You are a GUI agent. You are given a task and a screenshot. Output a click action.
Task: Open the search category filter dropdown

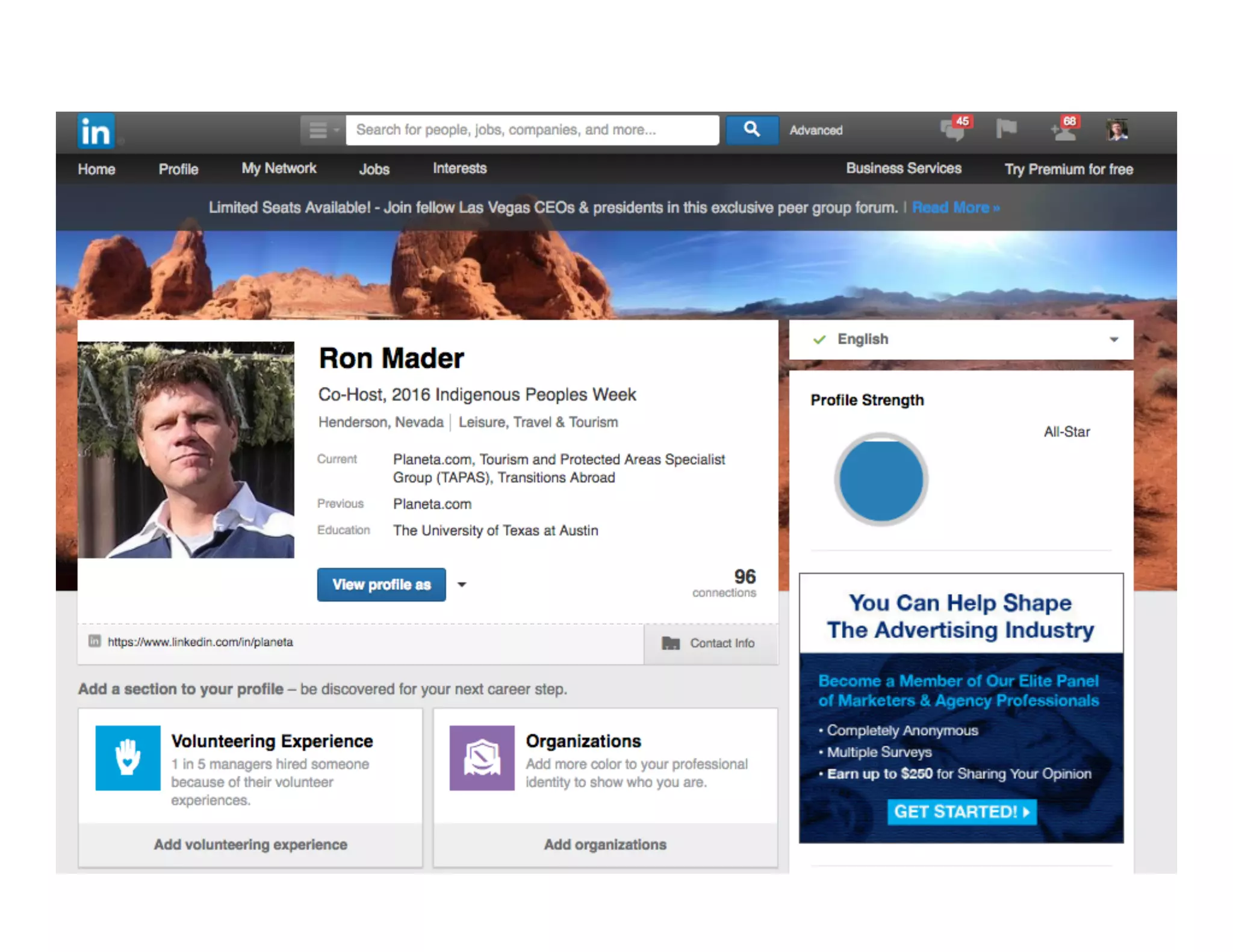[323, 130]
